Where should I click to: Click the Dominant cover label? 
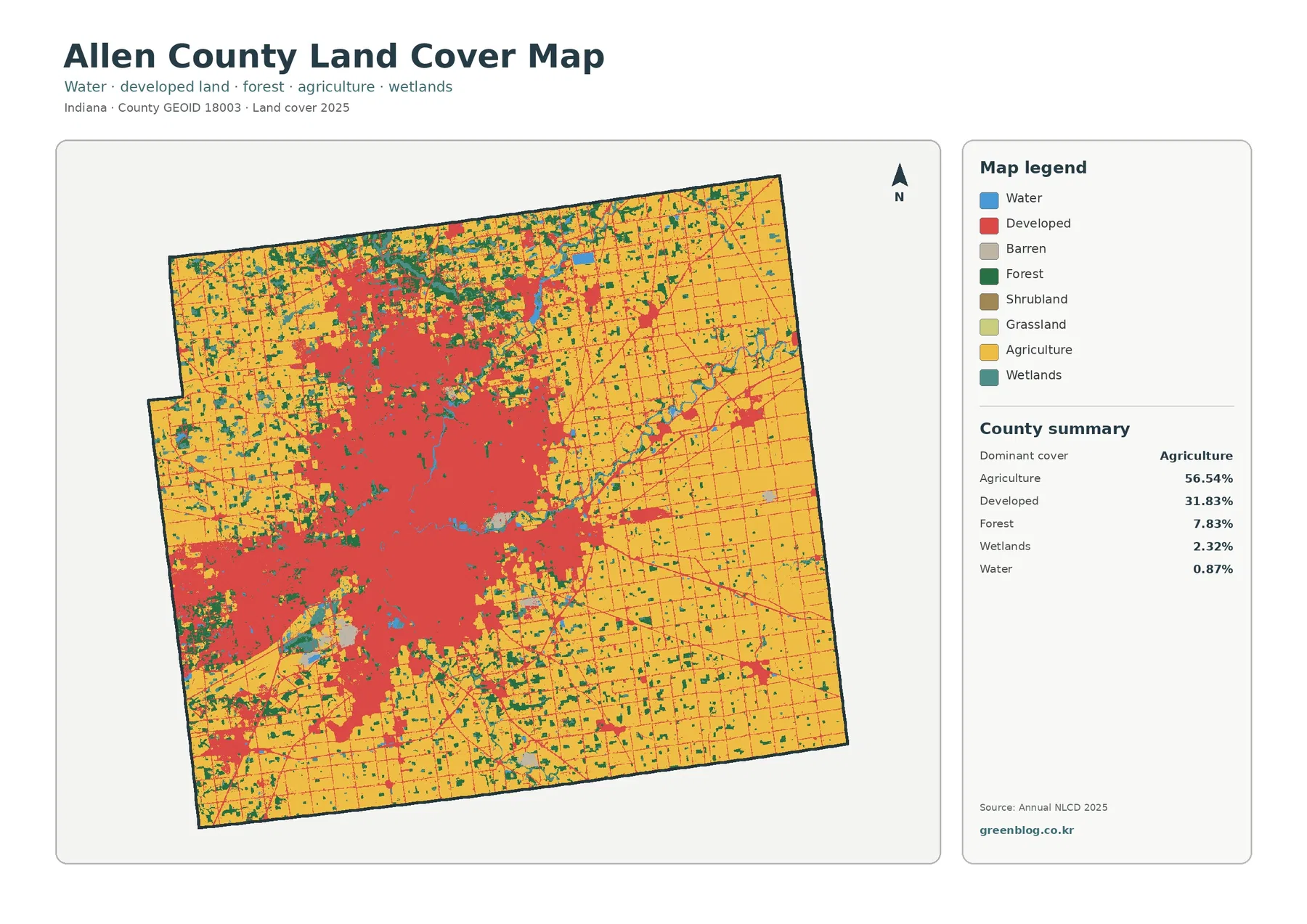click(x=1024, y=456)
